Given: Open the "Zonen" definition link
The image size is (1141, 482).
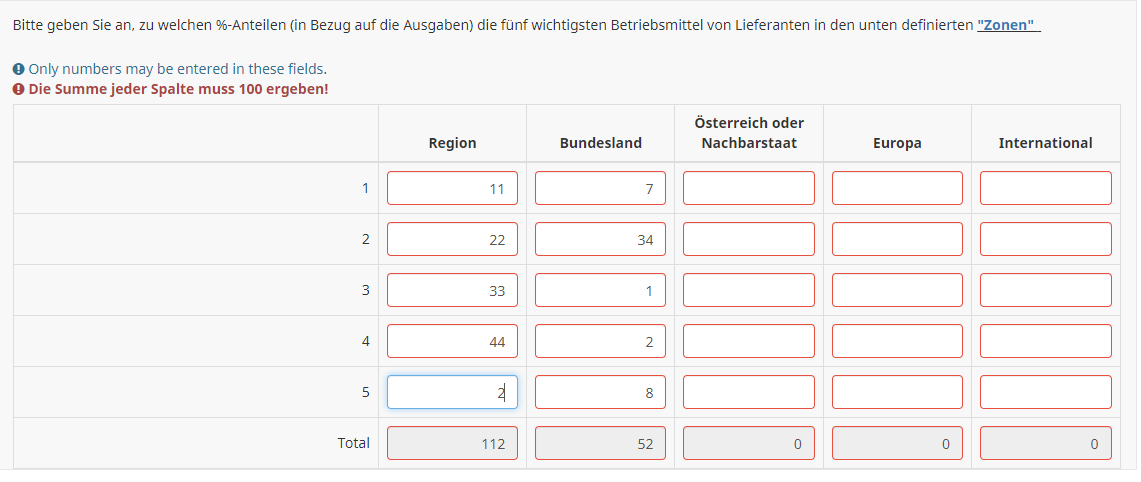Looking at the screenshot, I should (x=1007, y=24).
